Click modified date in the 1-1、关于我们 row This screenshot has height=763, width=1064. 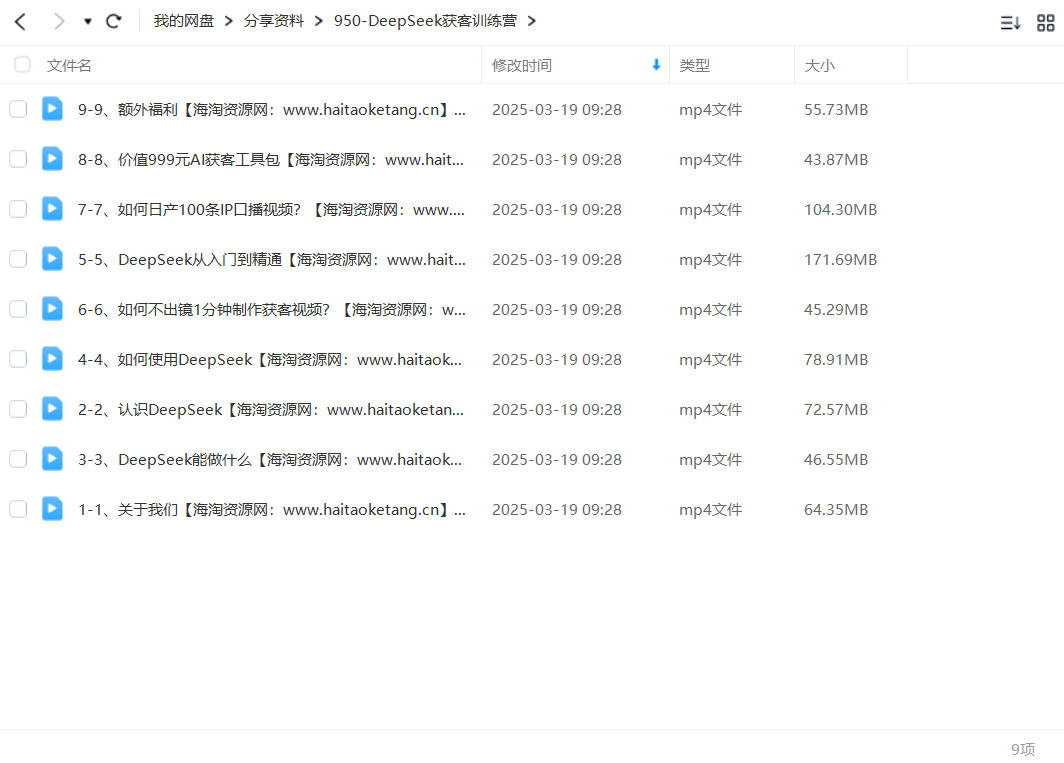point(556,510)
